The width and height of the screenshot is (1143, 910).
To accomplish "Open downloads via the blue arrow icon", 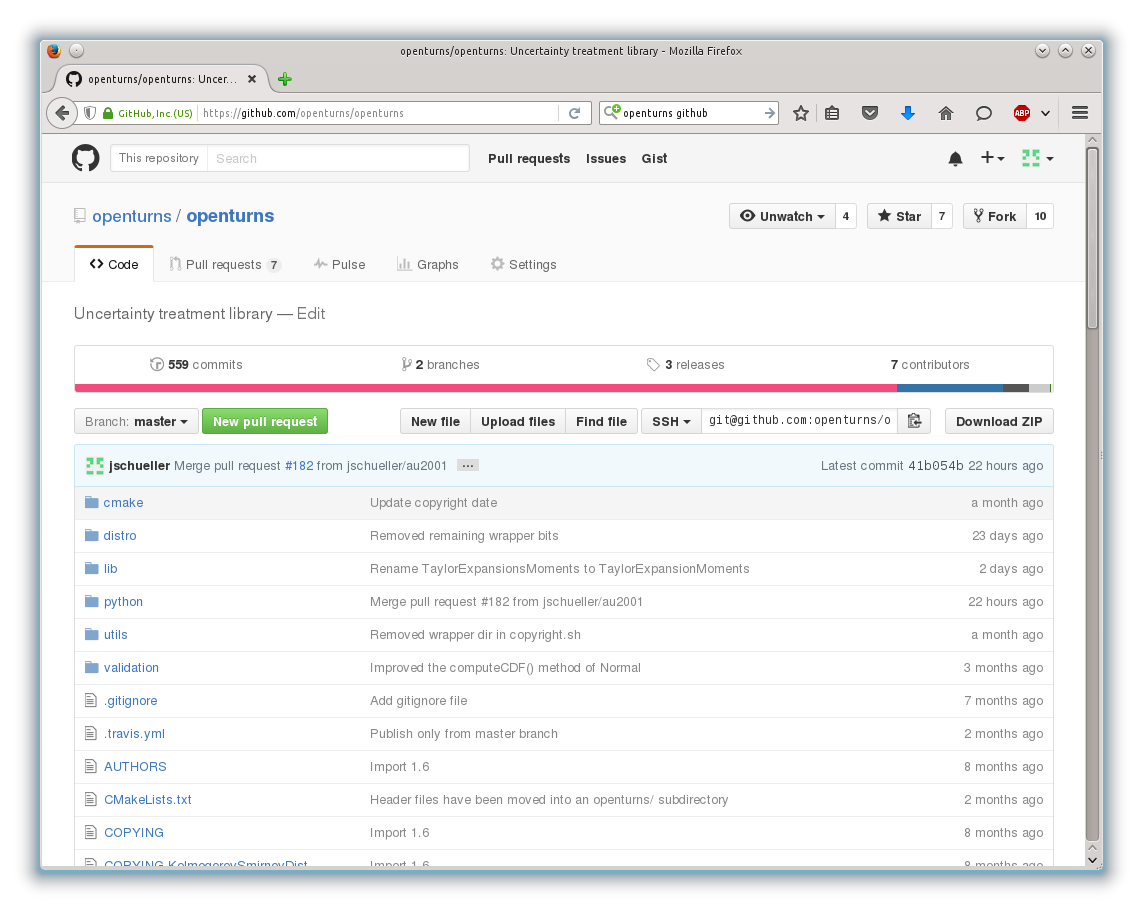I will [908, 113].
